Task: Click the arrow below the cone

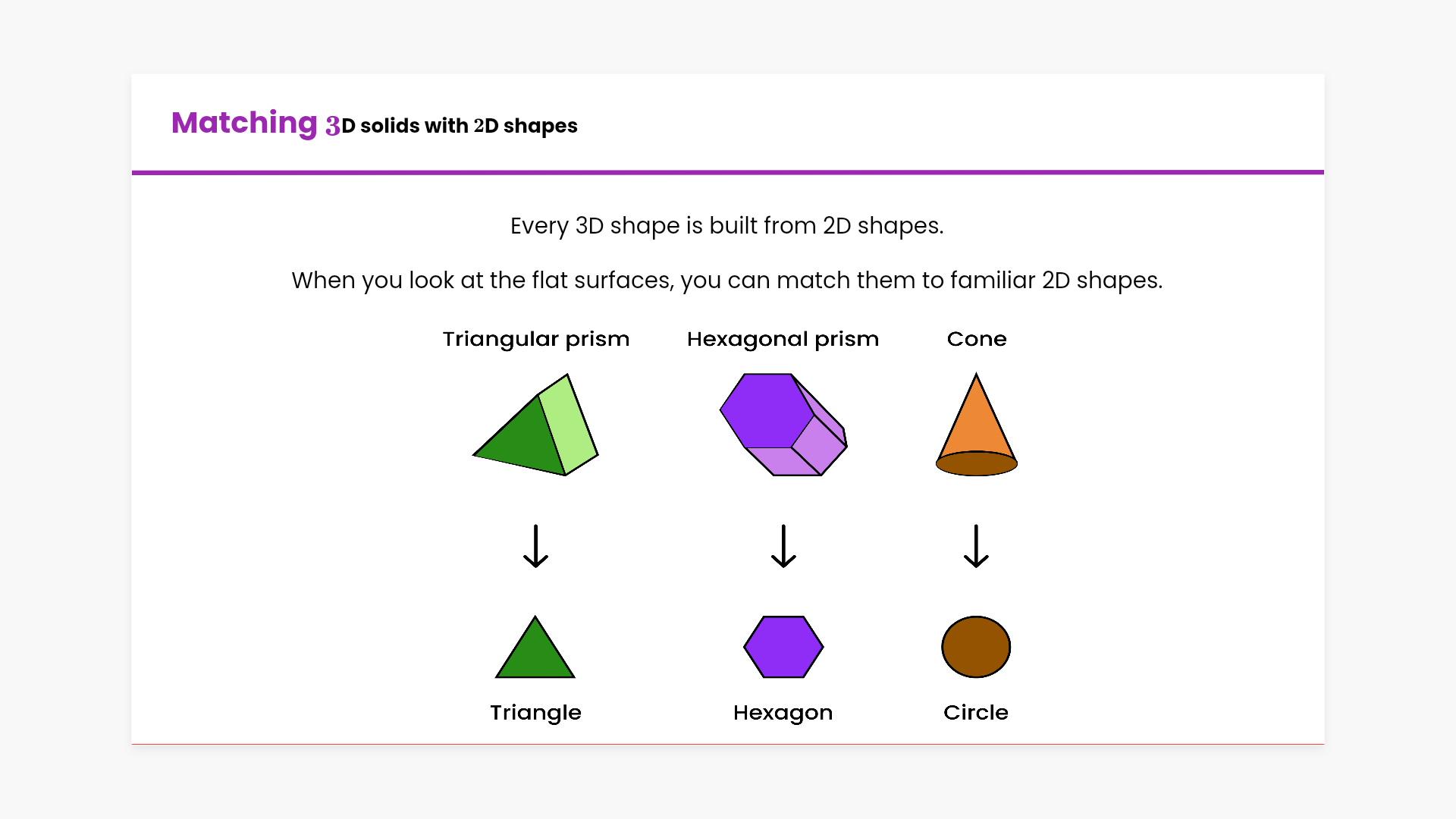Action: click(x=976, y=546)
